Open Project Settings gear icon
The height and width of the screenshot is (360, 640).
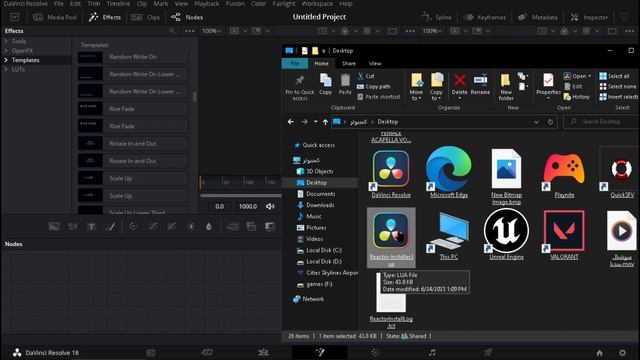click(x=622, y=353)
